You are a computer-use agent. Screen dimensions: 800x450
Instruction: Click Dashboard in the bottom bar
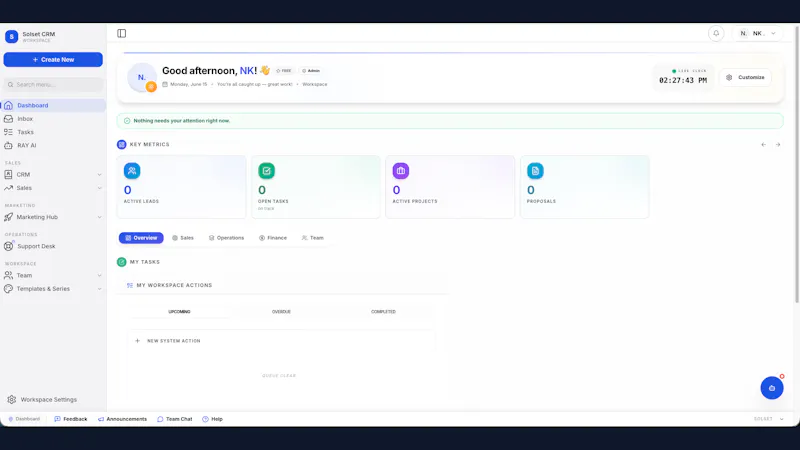point(24,419)
